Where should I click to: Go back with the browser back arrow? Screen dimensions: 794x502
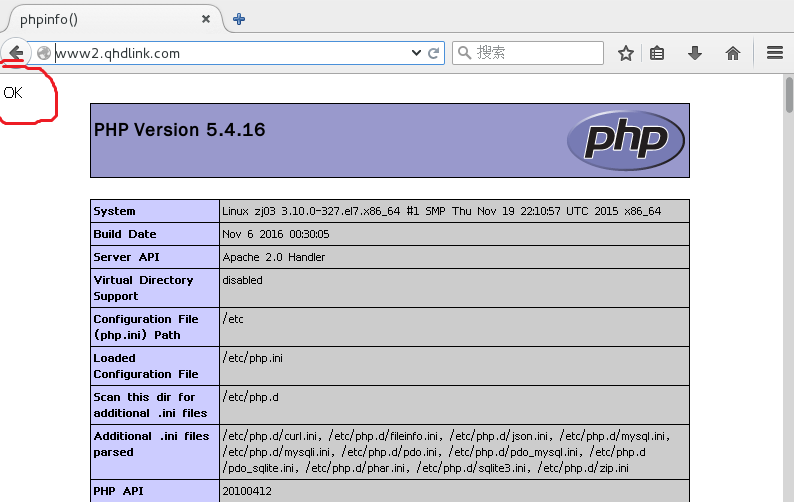(16, 53)
